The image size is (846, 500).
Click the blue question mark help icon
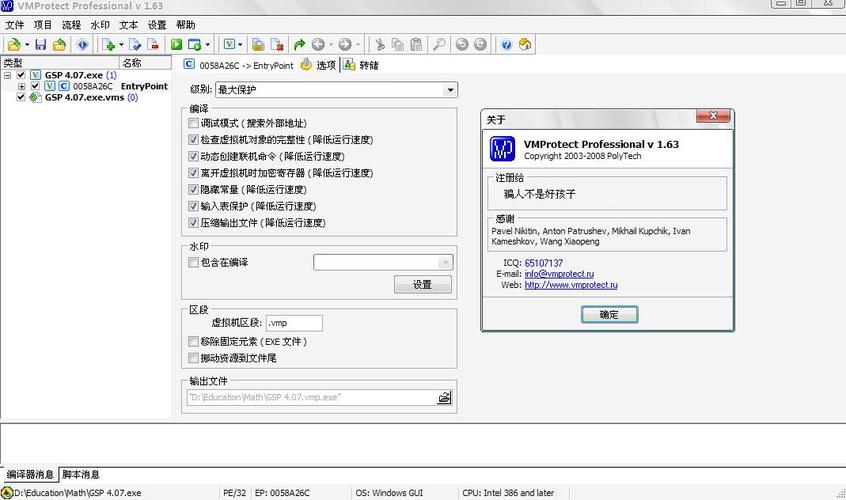[506, 45]
